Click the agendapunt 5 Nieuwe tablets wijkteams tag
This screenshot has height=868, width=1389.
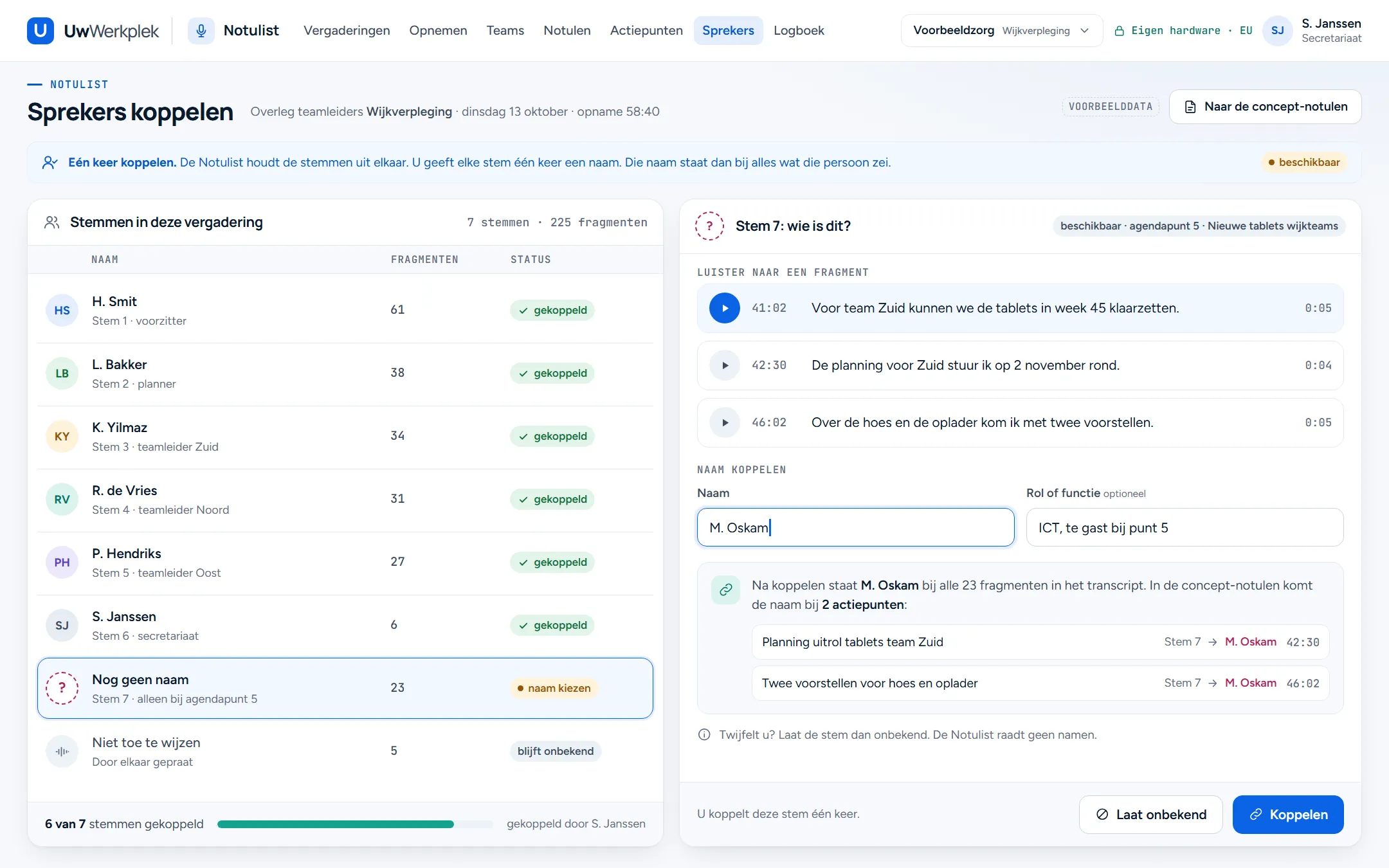pos(1199,226)
